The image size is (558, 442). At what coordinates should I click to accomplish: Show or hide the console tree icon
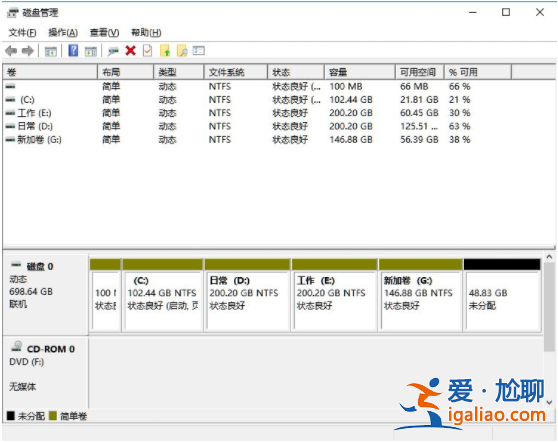coord(51,52)
